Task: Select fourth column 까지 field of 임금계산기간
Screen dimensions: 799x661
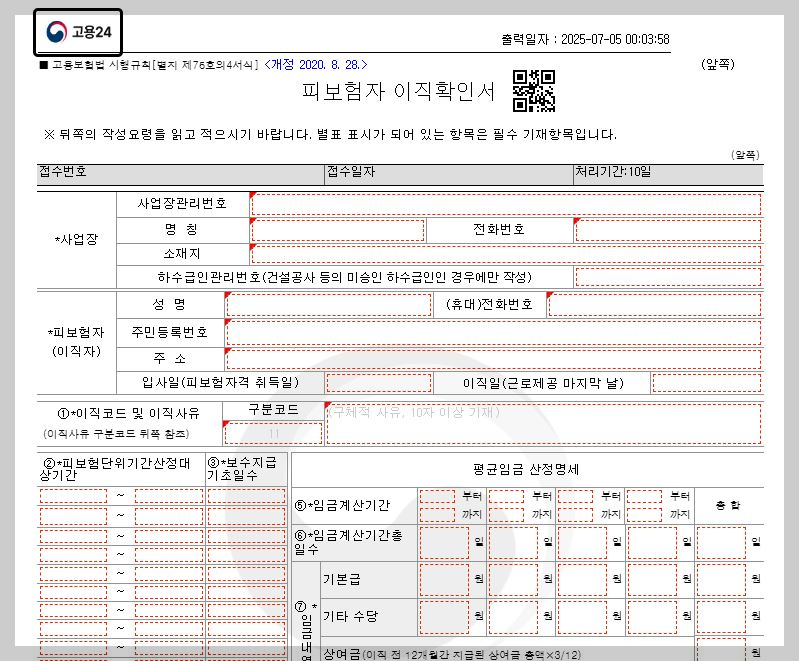Action: [x=645, y=515]
